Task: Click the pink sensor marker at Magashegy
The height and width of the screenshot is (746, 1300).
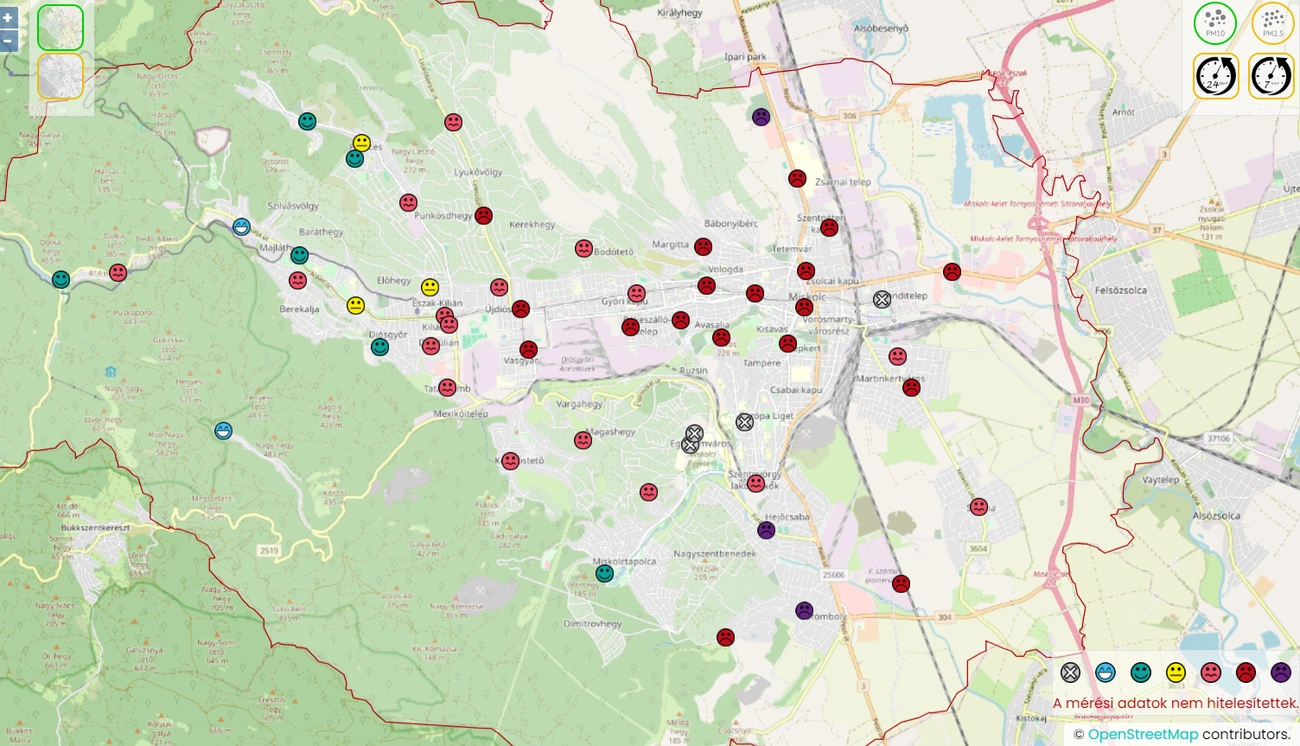Action: [x=583, y=440]
